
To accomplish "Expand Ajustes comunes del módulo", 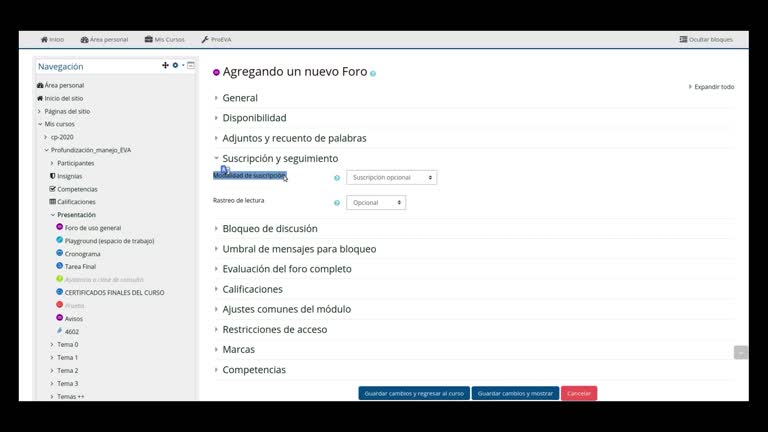I will (x=287, y=309).
